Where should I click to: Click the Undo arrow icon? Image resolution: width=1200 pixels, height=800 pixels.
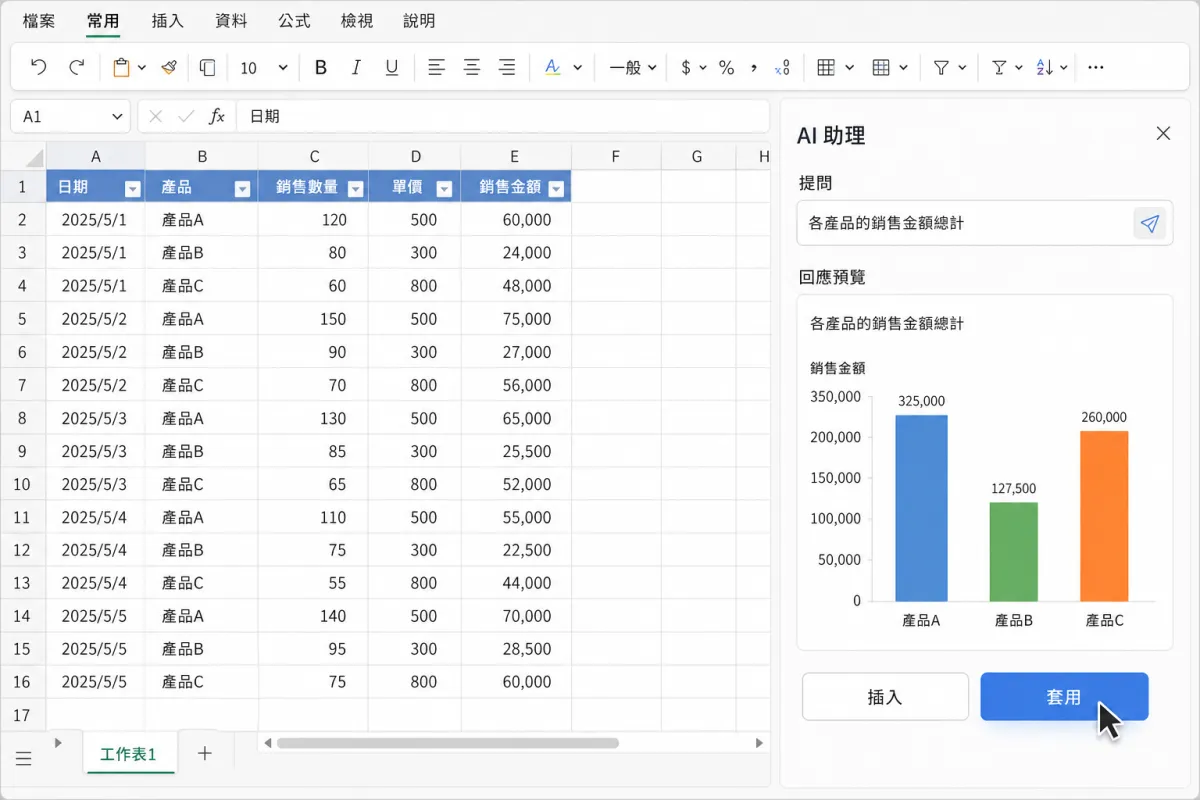(x=39, y=67)
